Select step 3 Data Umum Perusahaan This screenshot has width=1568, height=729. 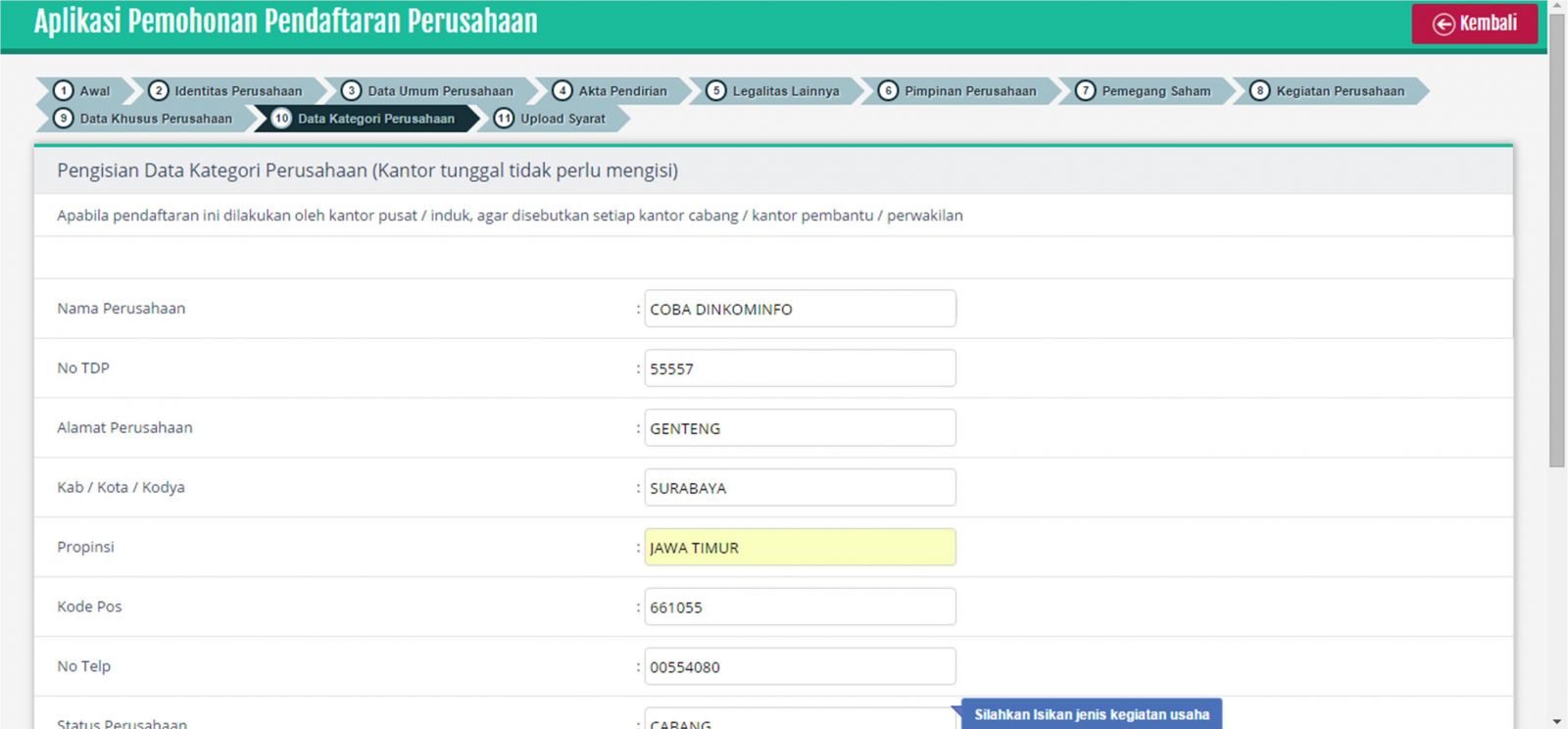click(x=429, y=91)
